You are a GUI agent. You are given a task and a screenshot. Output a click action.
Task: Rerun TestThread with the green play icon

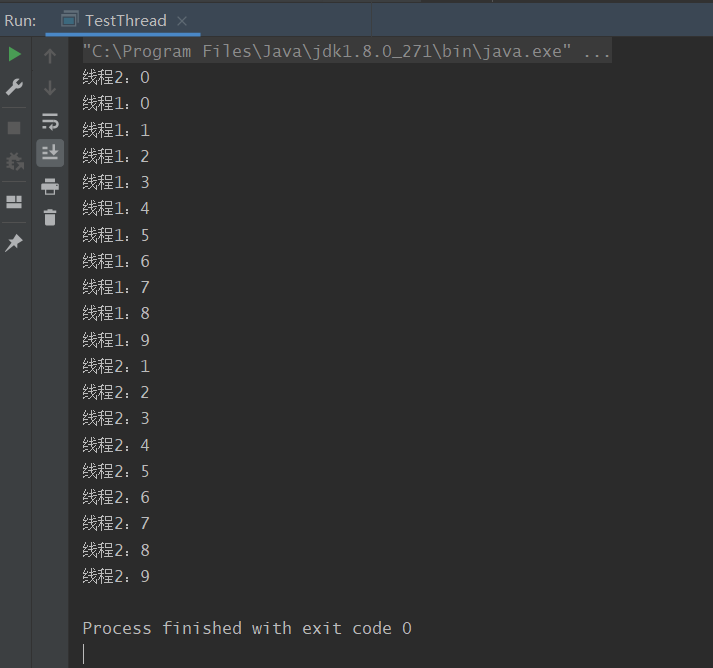pyautogui.click(x=15, y=55)
